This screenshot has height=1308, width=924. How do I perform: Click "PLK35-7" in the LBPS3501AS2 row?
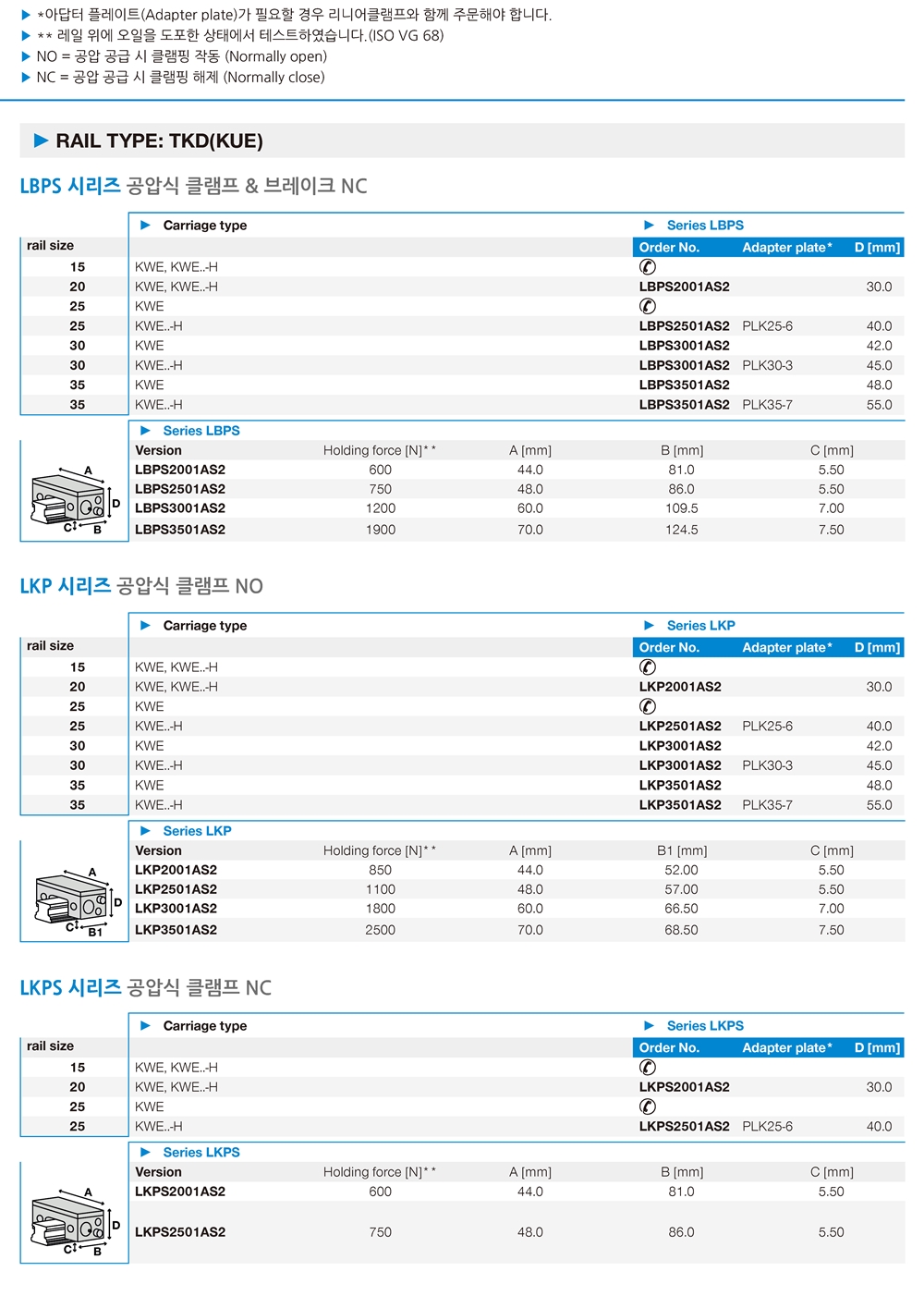coord(767,405)
